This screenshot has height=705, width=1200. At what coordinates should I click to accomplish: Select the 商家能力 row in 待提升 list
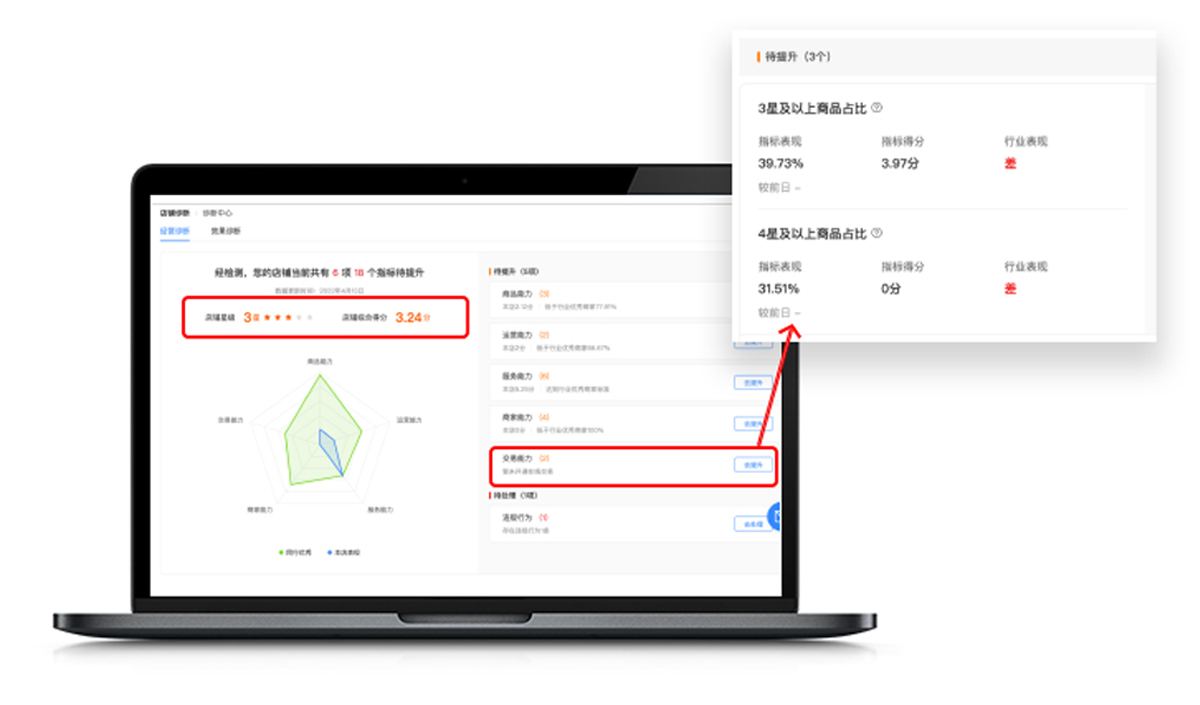633,423
